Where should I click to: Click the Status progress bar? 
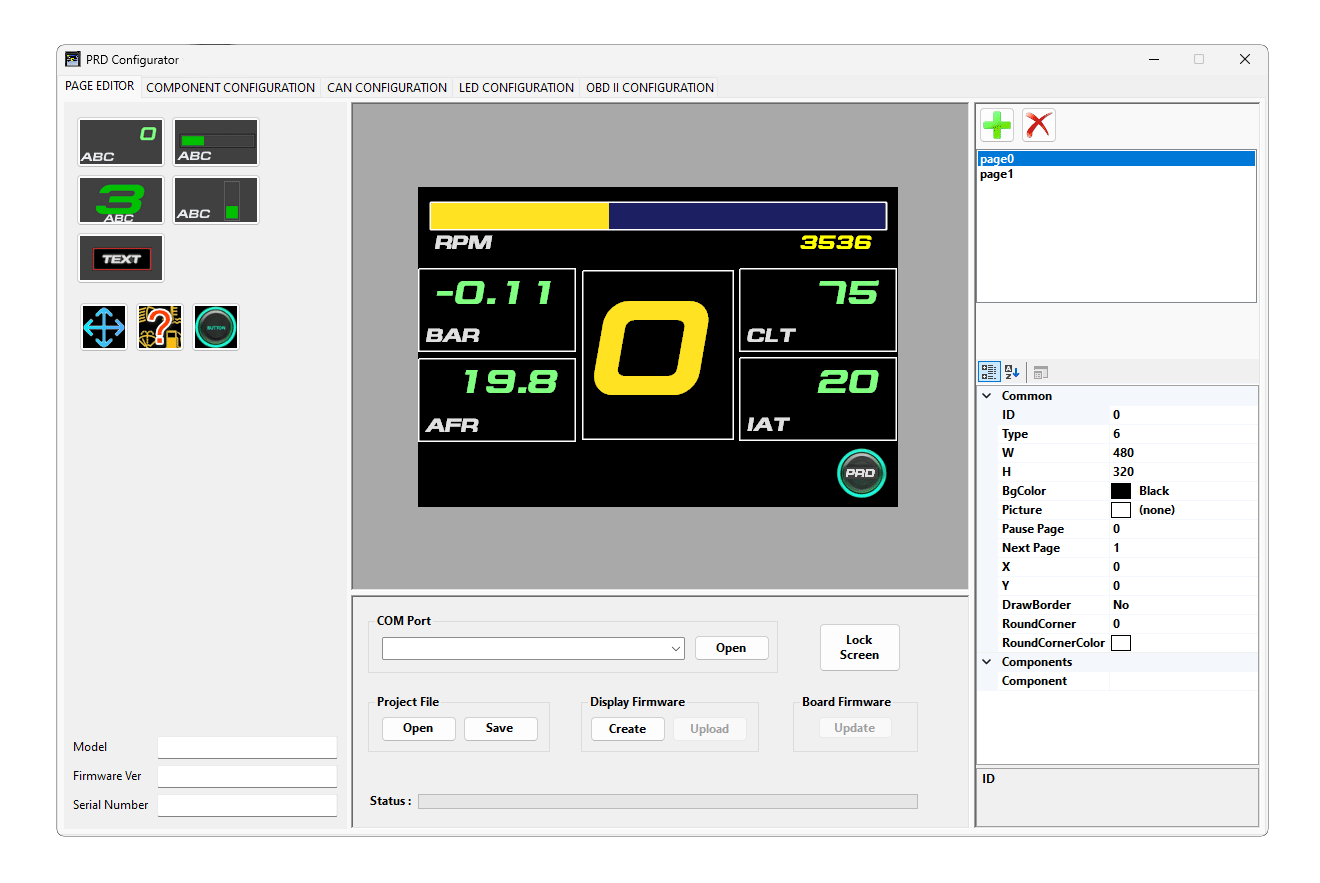point(667,801)
